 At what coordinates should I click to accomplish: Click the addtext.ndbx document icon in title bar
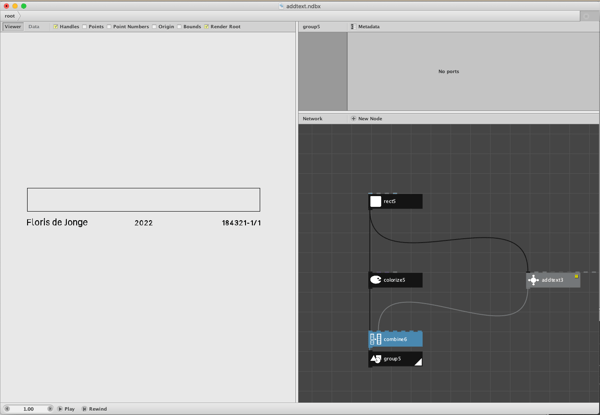tap(282, 6)
